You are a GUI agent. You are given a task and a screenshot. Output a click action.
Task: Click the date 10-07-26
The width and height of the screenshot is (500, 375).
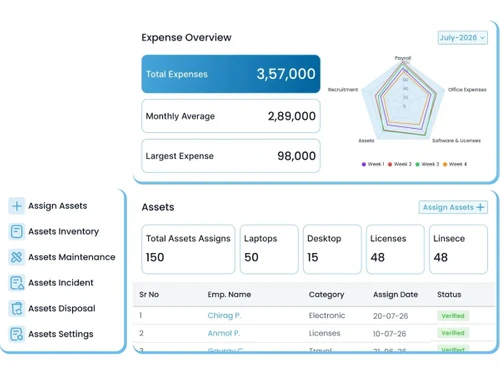[389, 334]
